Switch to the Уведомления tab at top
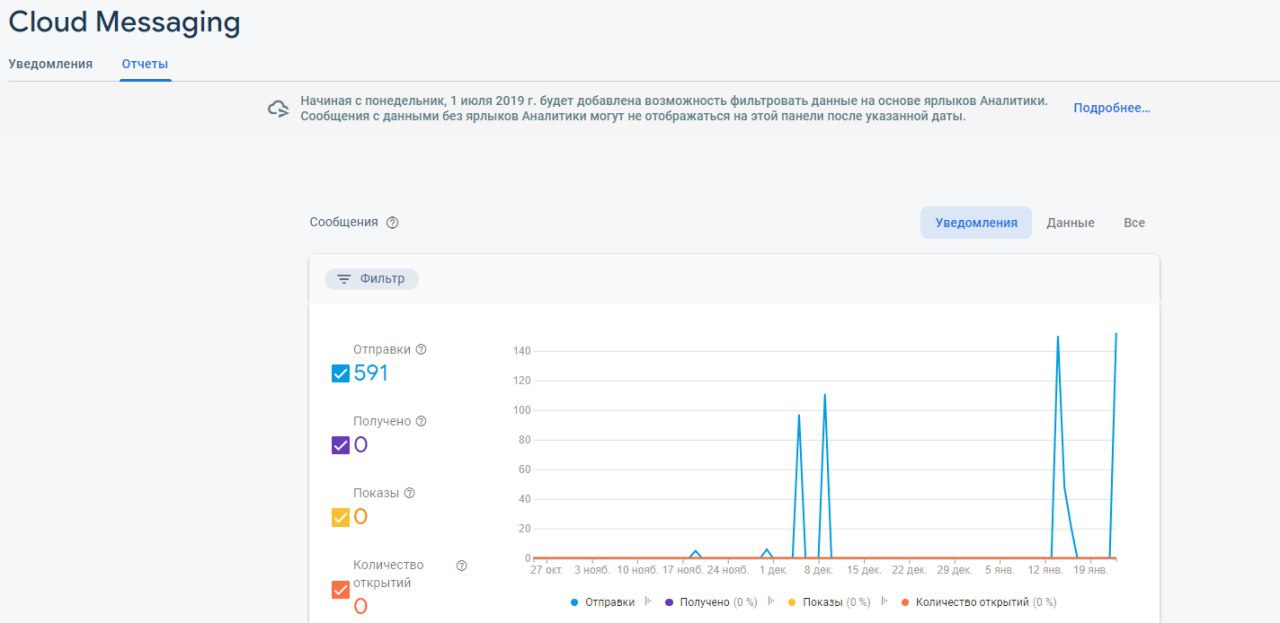Image resolution: width=1280 pixels, height=623 pixels. coord(50,64)
